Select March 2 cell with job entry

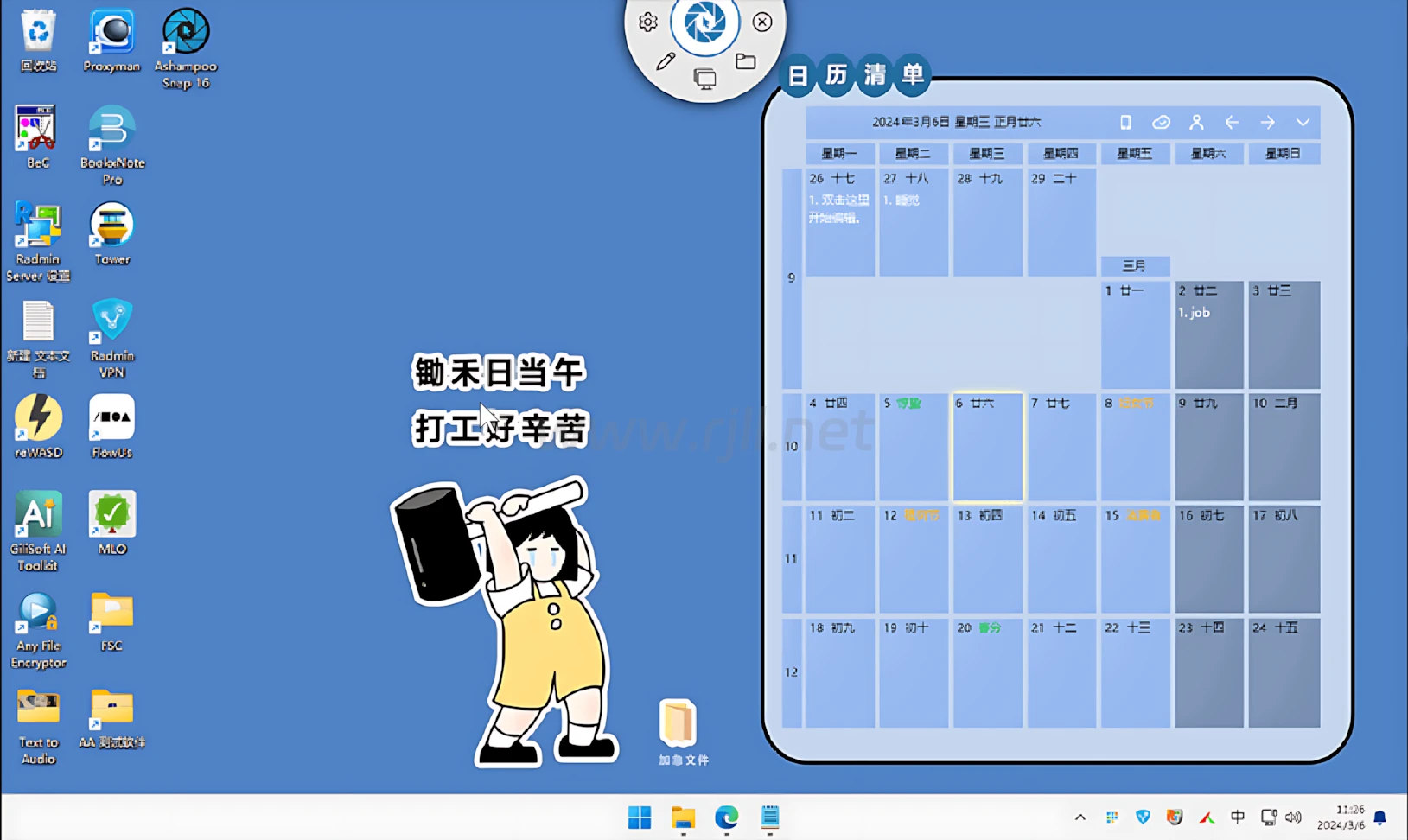pos(1208,335)
